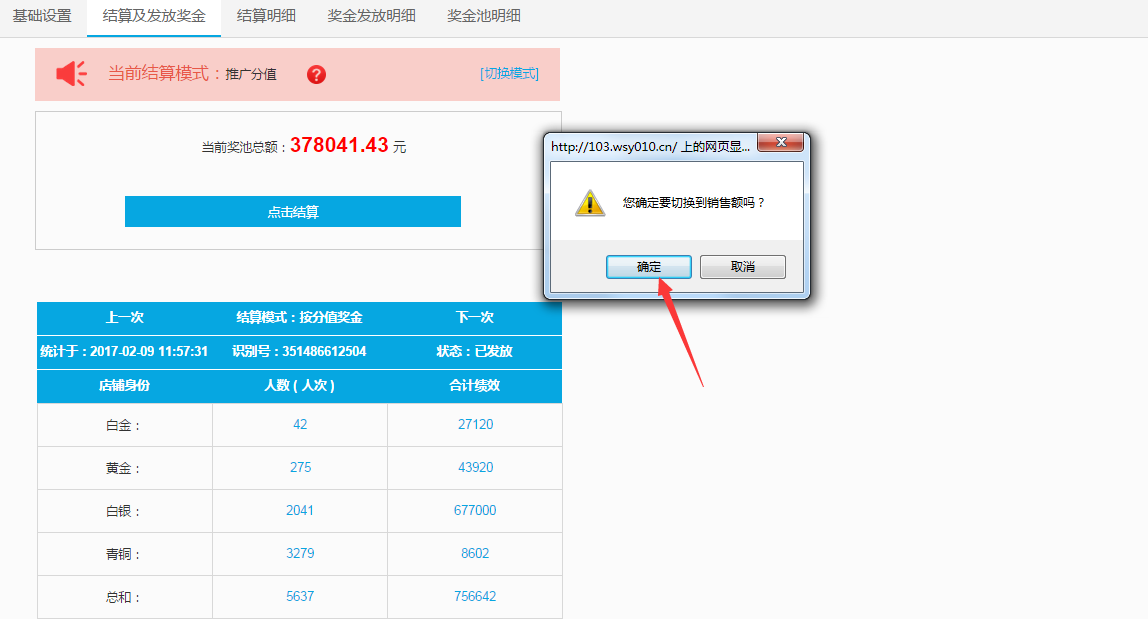The height and width of the screenshot is (619, 1148).
Task: Select the 结算及发放奖金 tab
Action: (154, 16)
